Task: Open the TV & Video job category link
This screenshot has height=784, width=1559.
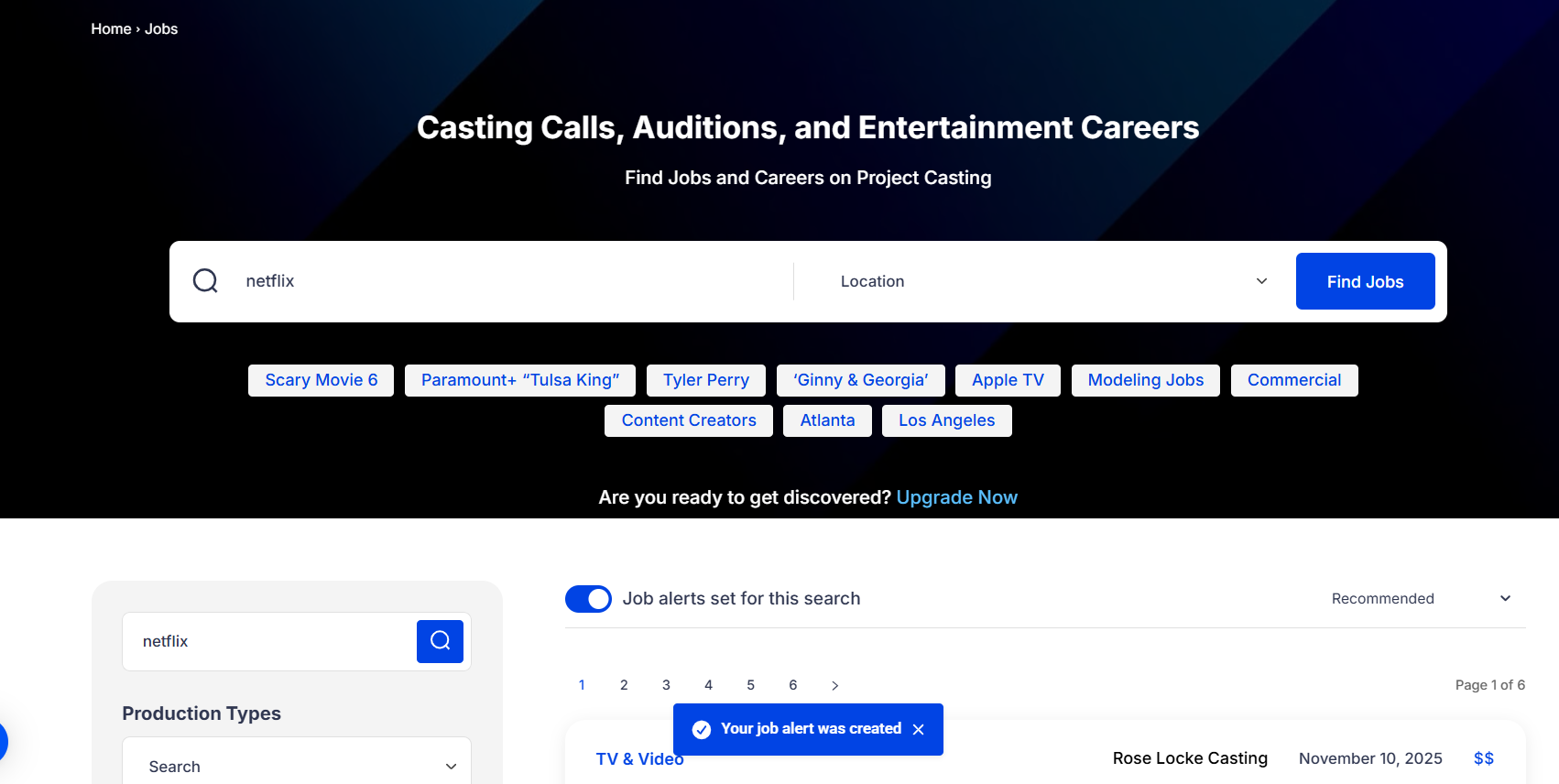Action: [639, 759]
